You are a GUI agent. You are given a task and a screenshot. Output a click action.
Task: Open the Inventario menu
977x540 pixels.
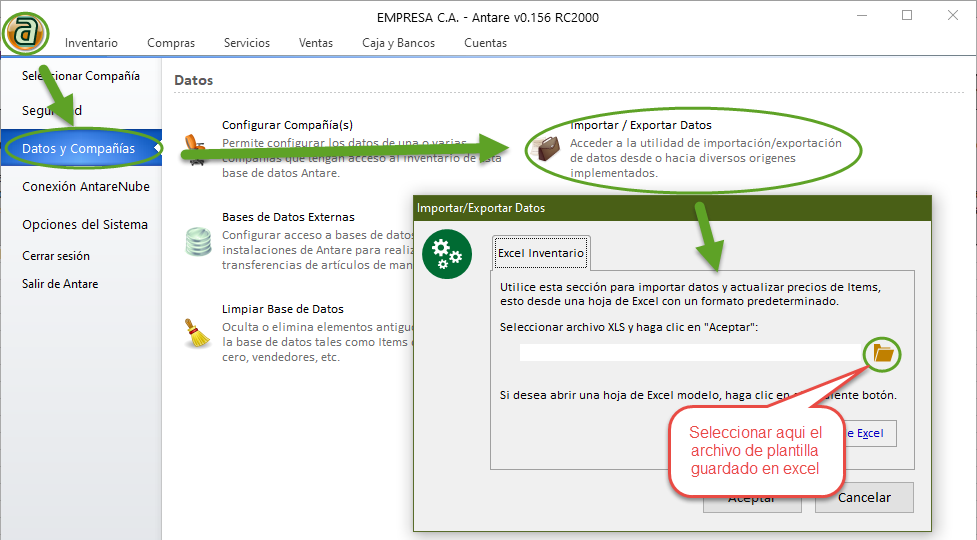click(91, 43)
